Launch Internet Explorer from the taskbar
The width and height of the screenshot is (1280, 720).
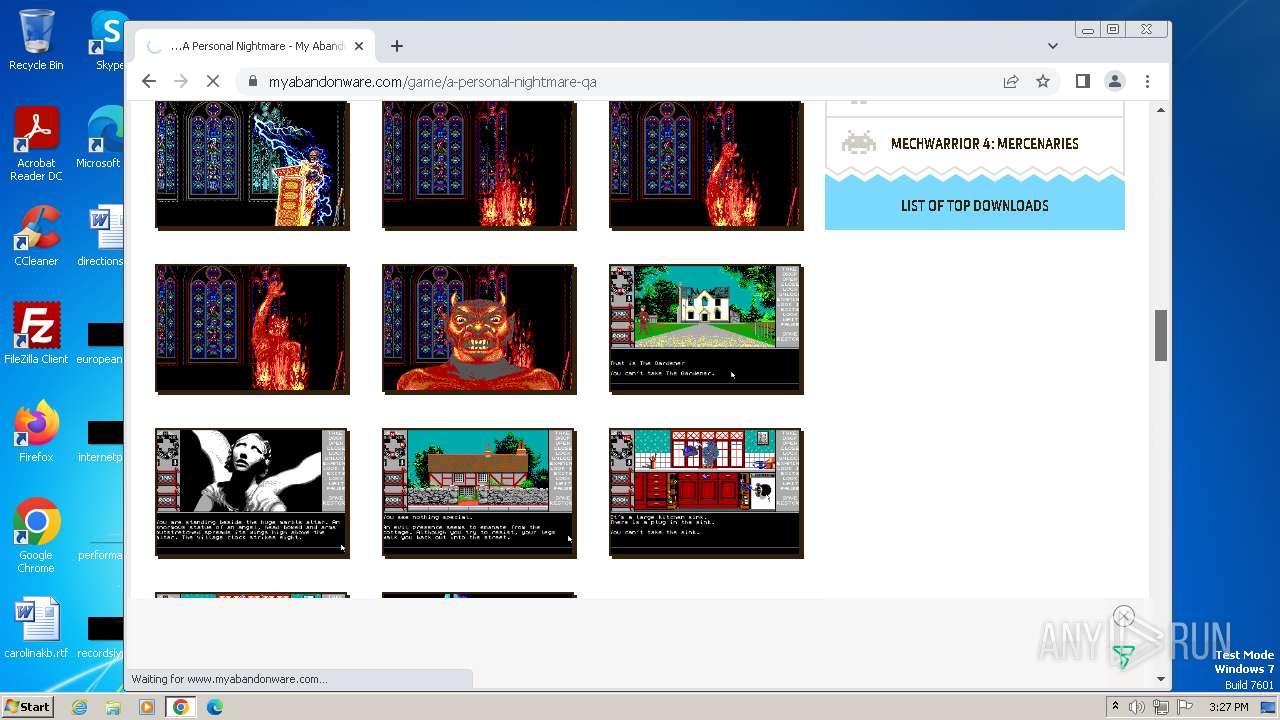[x=80, y=707]
